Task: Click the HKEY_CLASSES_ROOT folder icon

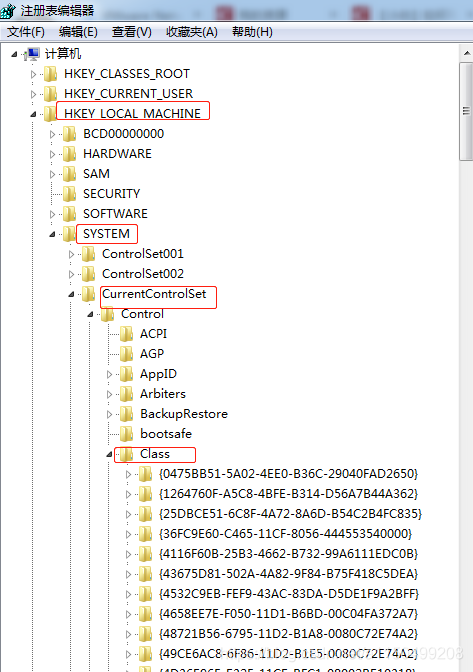Action: tap(51, 74)
